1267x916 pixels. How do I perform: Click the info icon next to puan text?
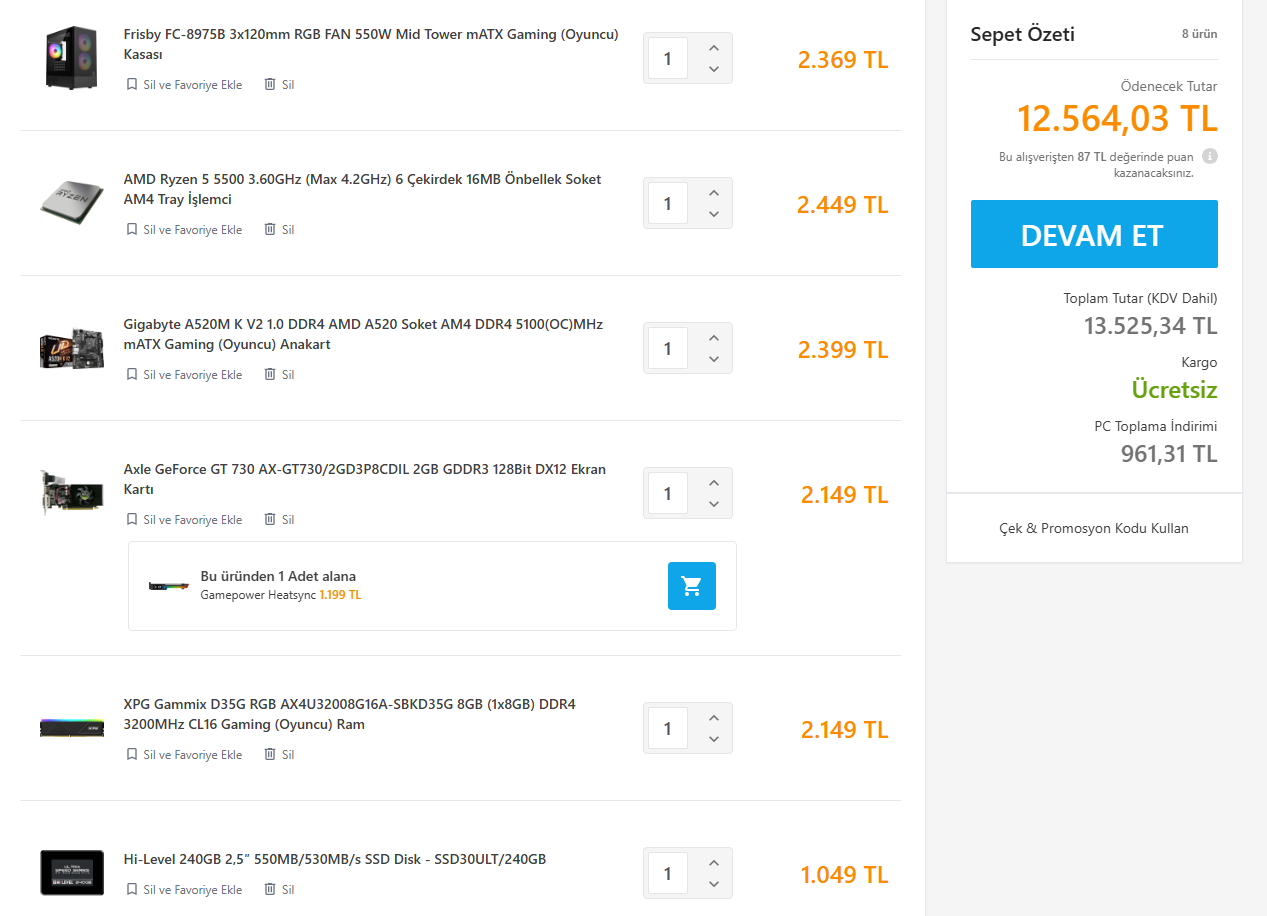1210,157
